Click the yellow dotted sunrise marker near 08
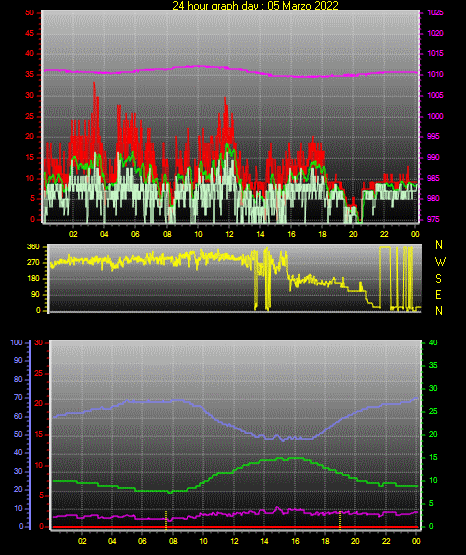This screenshot has width=466, height=555. click(x=166, y=520)
